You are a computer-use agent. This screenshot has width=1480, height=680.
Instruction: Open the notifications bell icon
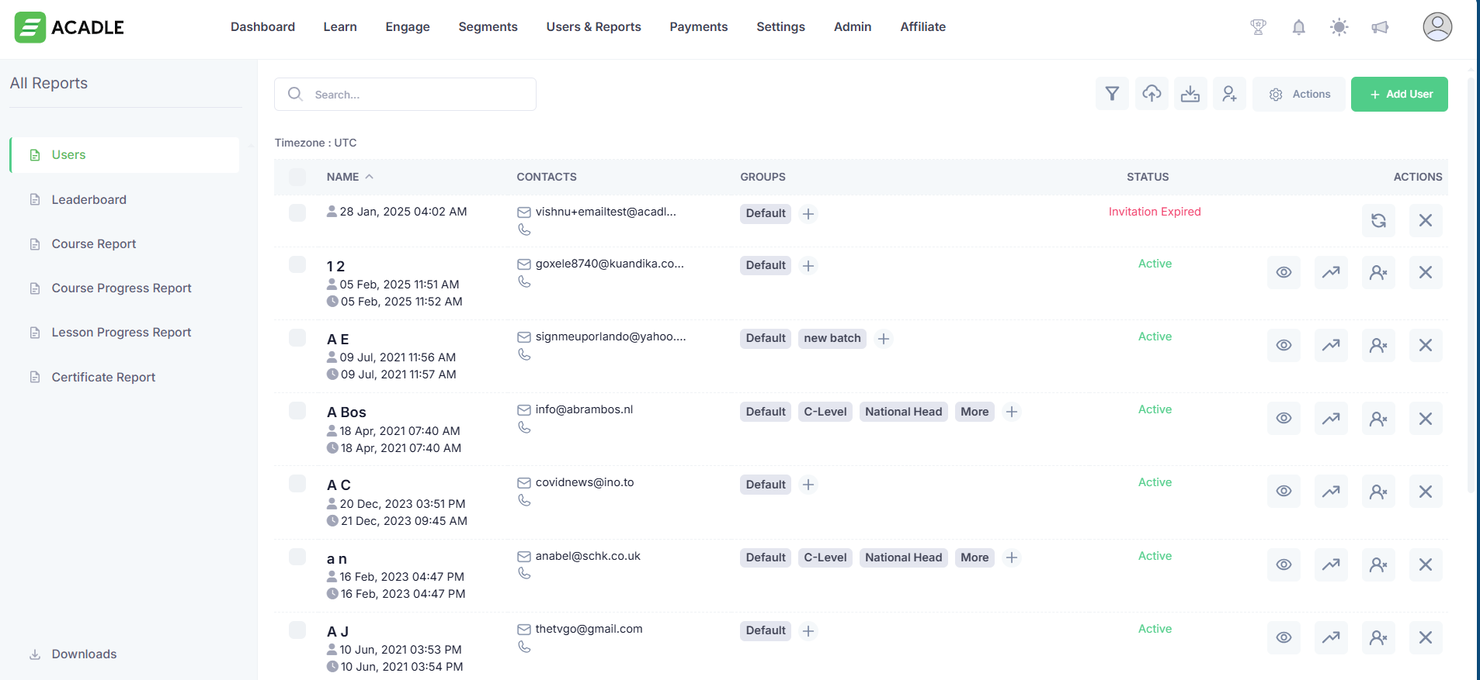point(1298,27)
